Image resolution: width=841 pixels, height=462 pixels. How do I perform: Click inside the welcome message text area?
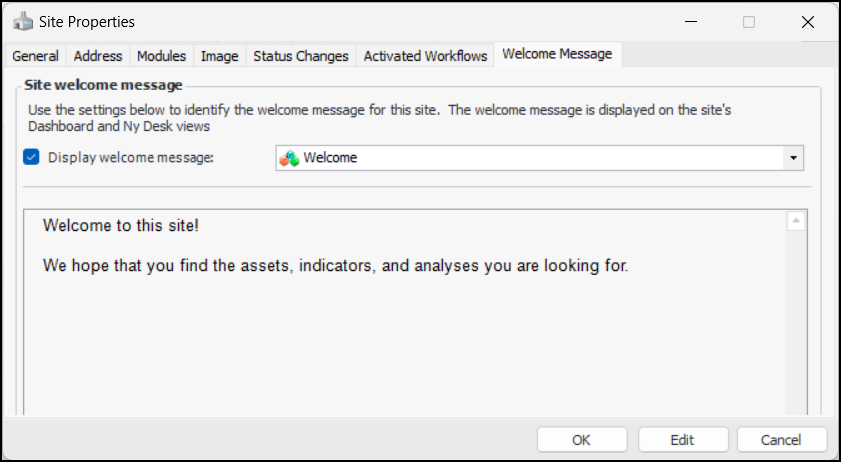pos(400,340)
